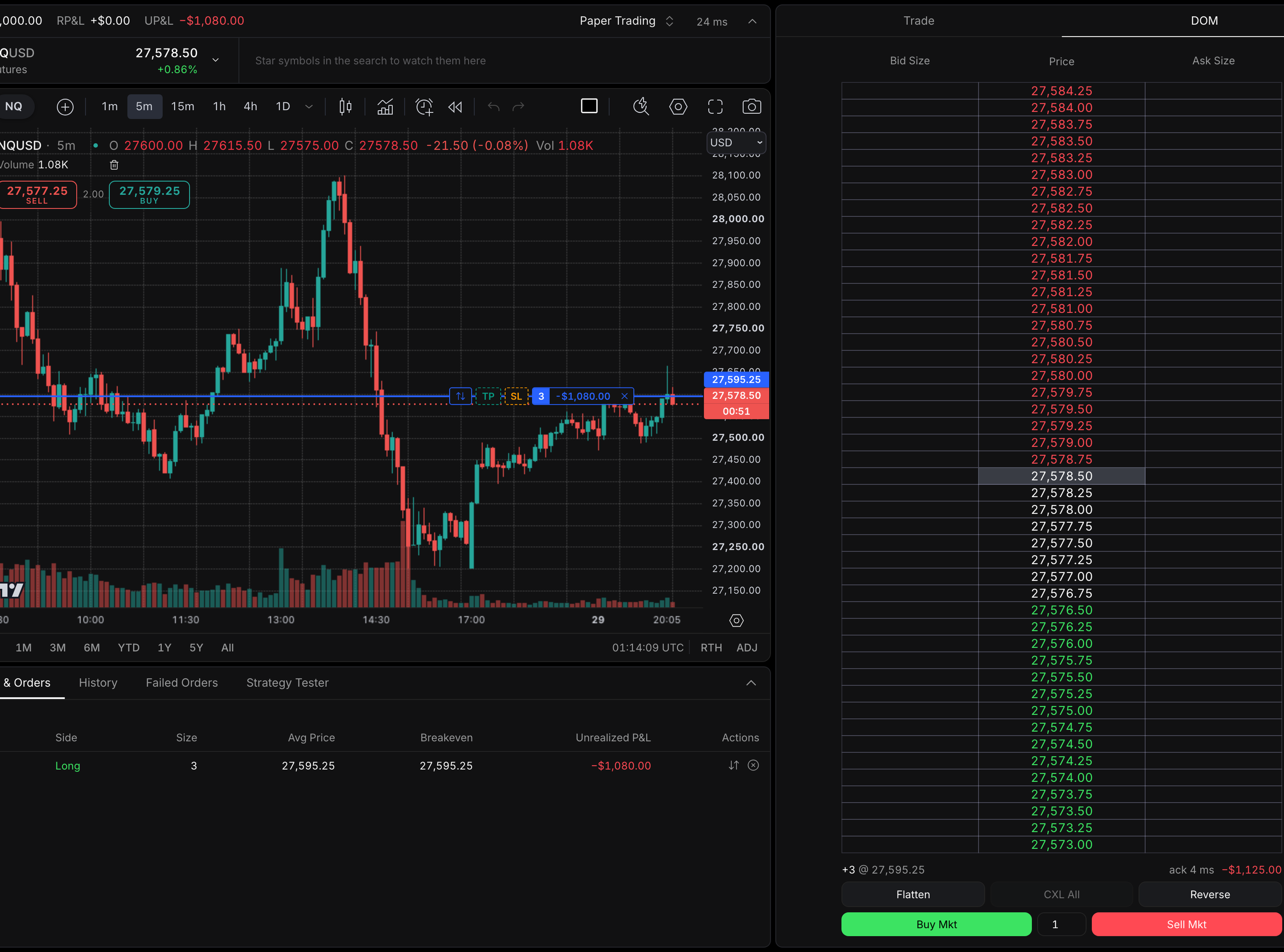Reverse the position in the DOM
This screenshot has width=1284, height=952.
click(1210, 894)
